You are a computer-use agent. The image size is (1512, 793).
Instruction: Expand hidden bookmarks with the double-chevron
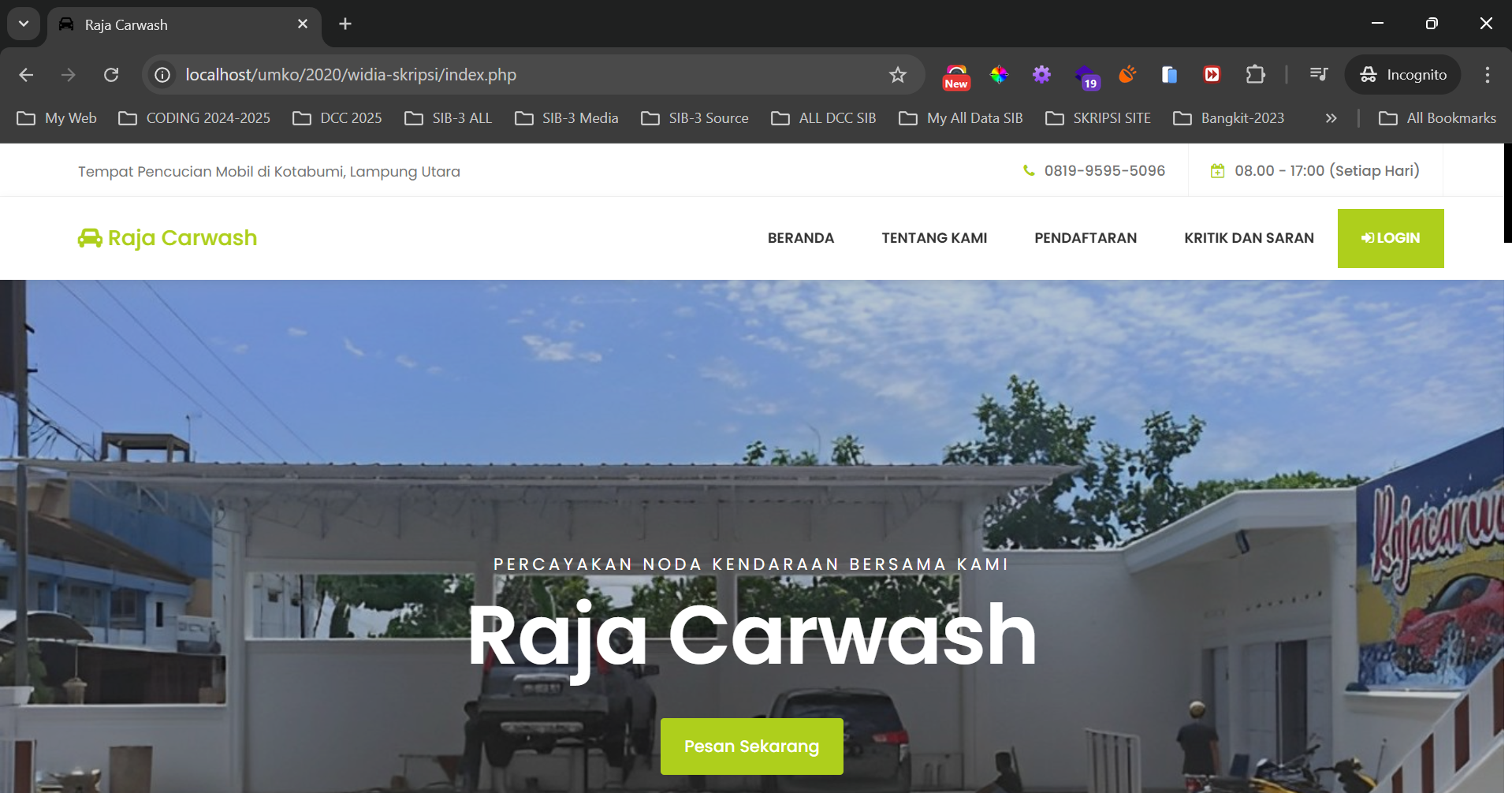[1331, 118]
